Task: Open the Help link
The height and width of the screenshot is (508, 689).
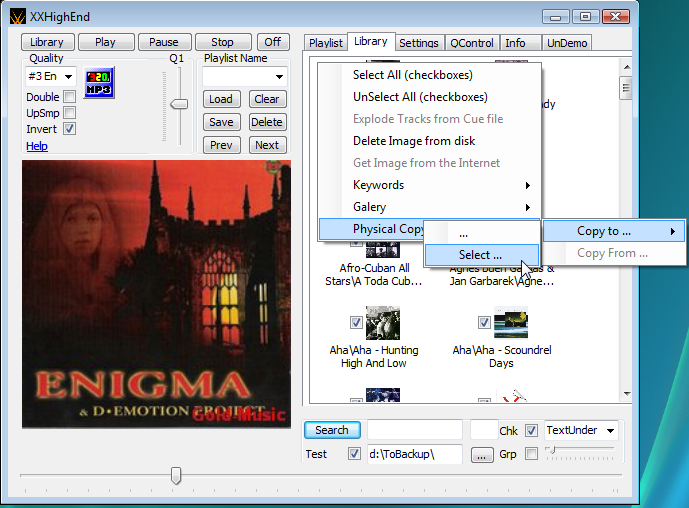Action: [x=37, y=146]
